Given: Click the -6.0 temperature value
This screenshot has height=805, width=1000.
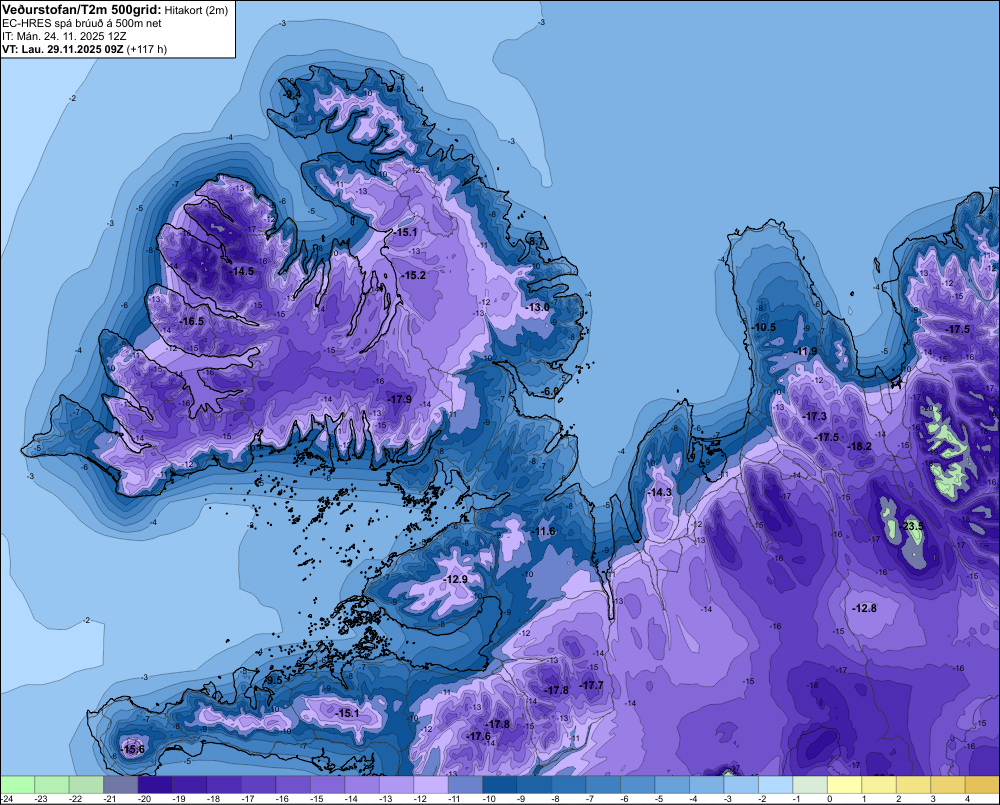Looking at the screenshot, I should (x=550, y=391).
